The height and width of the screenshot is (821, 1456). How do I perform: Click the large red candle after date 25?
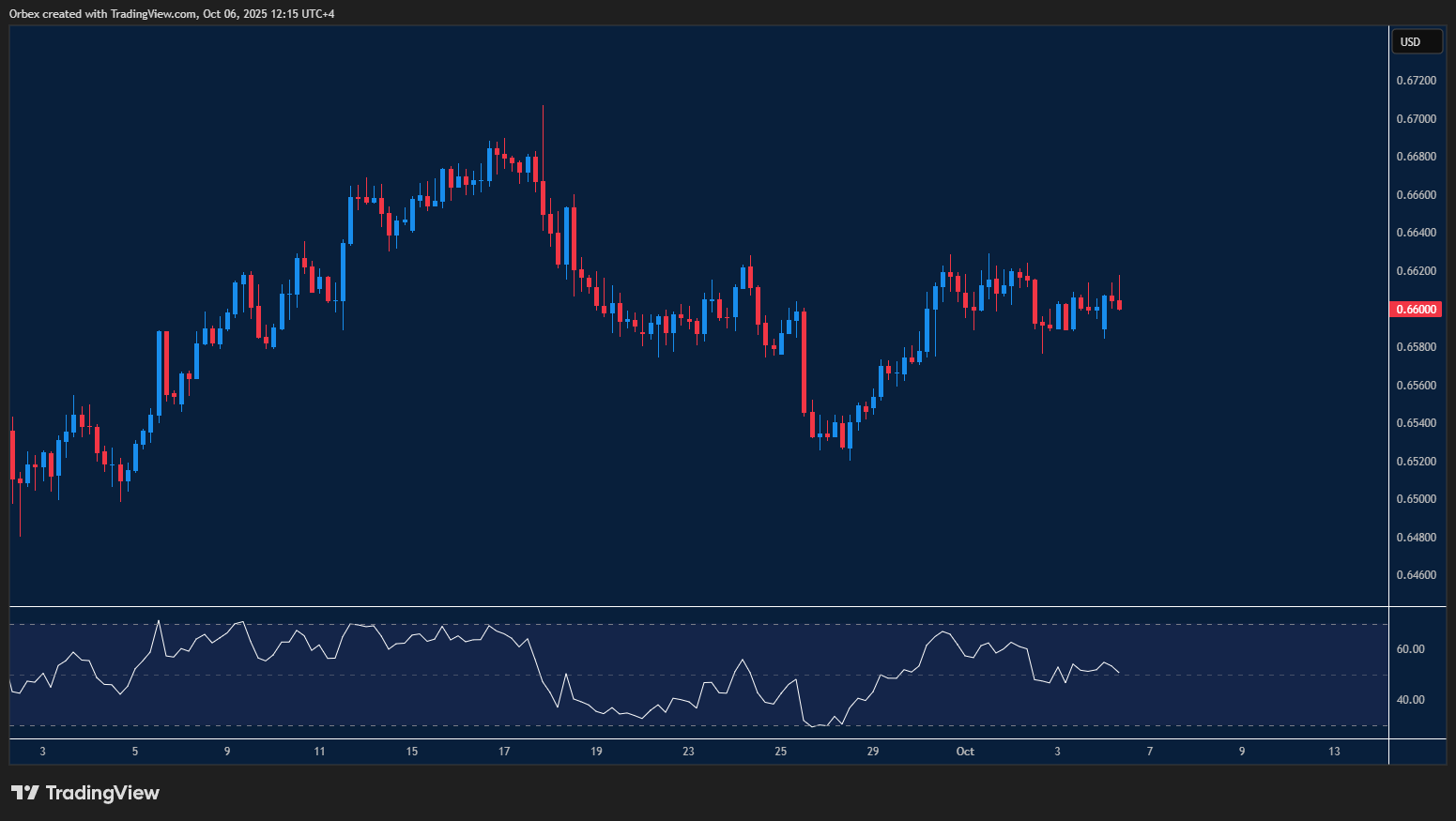coord(804,361)
